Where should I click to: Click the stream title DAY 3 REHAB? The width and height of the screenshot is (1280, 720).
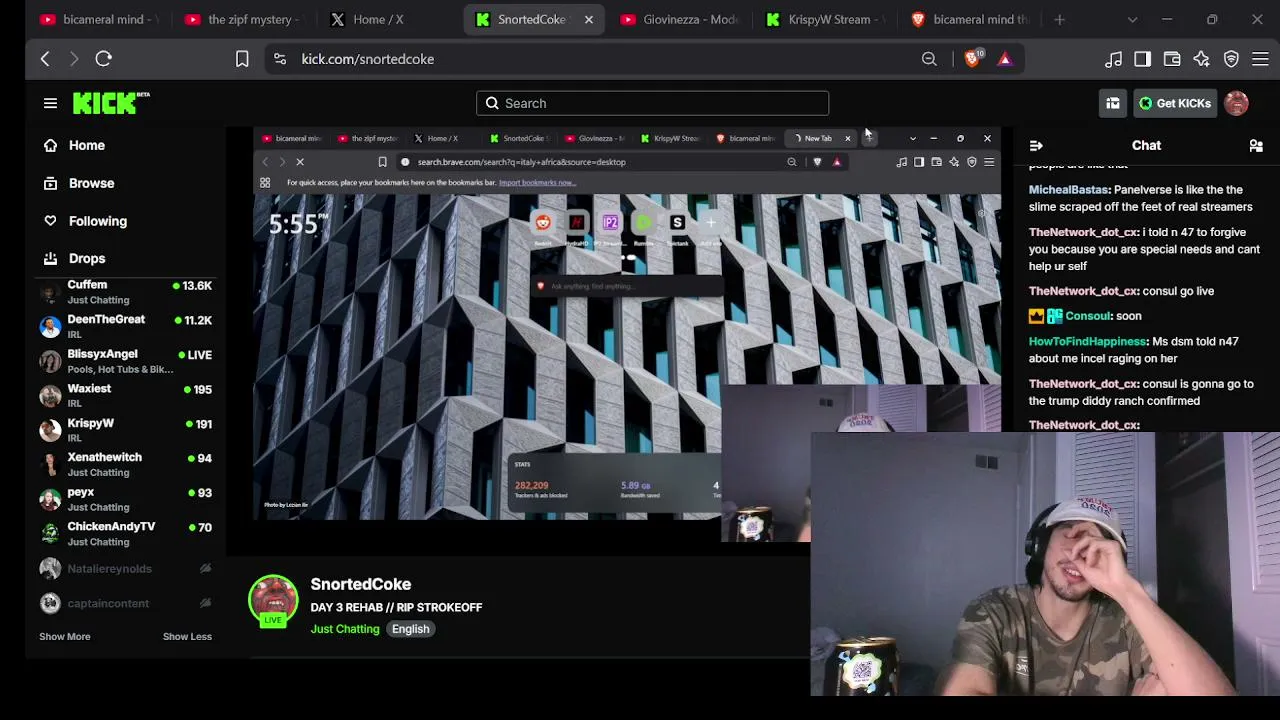tap(396, 607)
